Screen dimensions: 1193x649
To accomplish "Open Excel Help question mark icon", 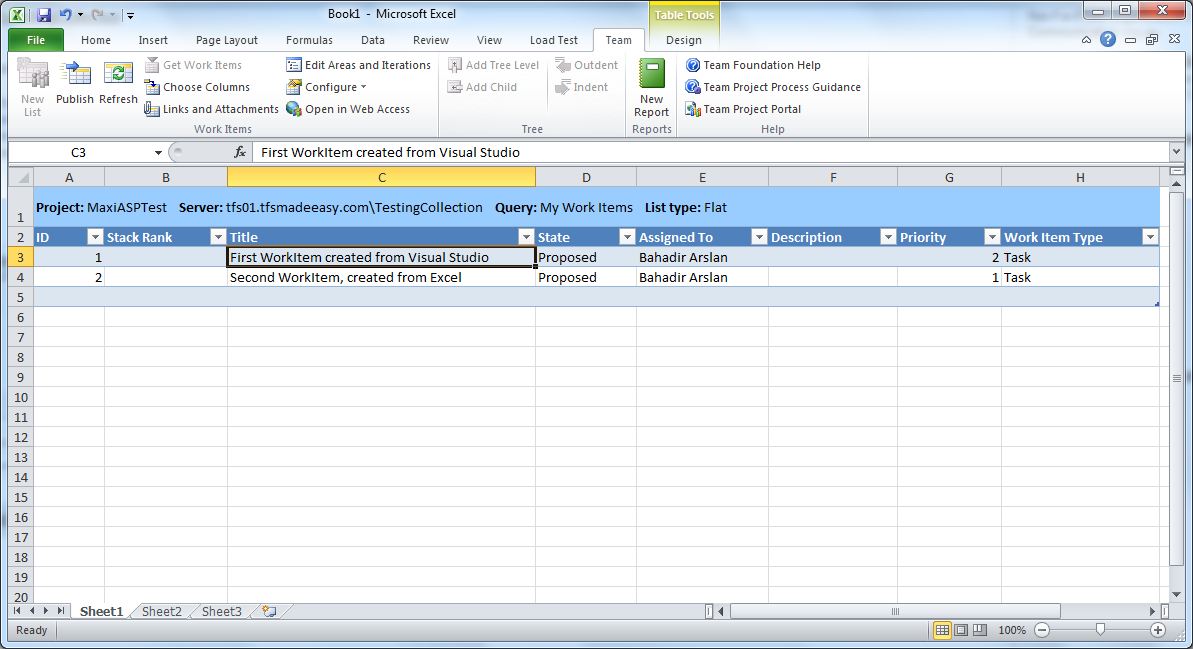I will coord(1108,40).
